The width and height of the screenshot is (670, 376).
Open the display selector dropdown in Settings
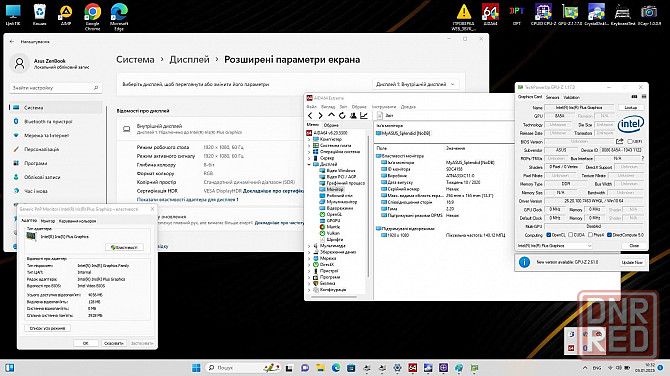click(x=415, y=84)
